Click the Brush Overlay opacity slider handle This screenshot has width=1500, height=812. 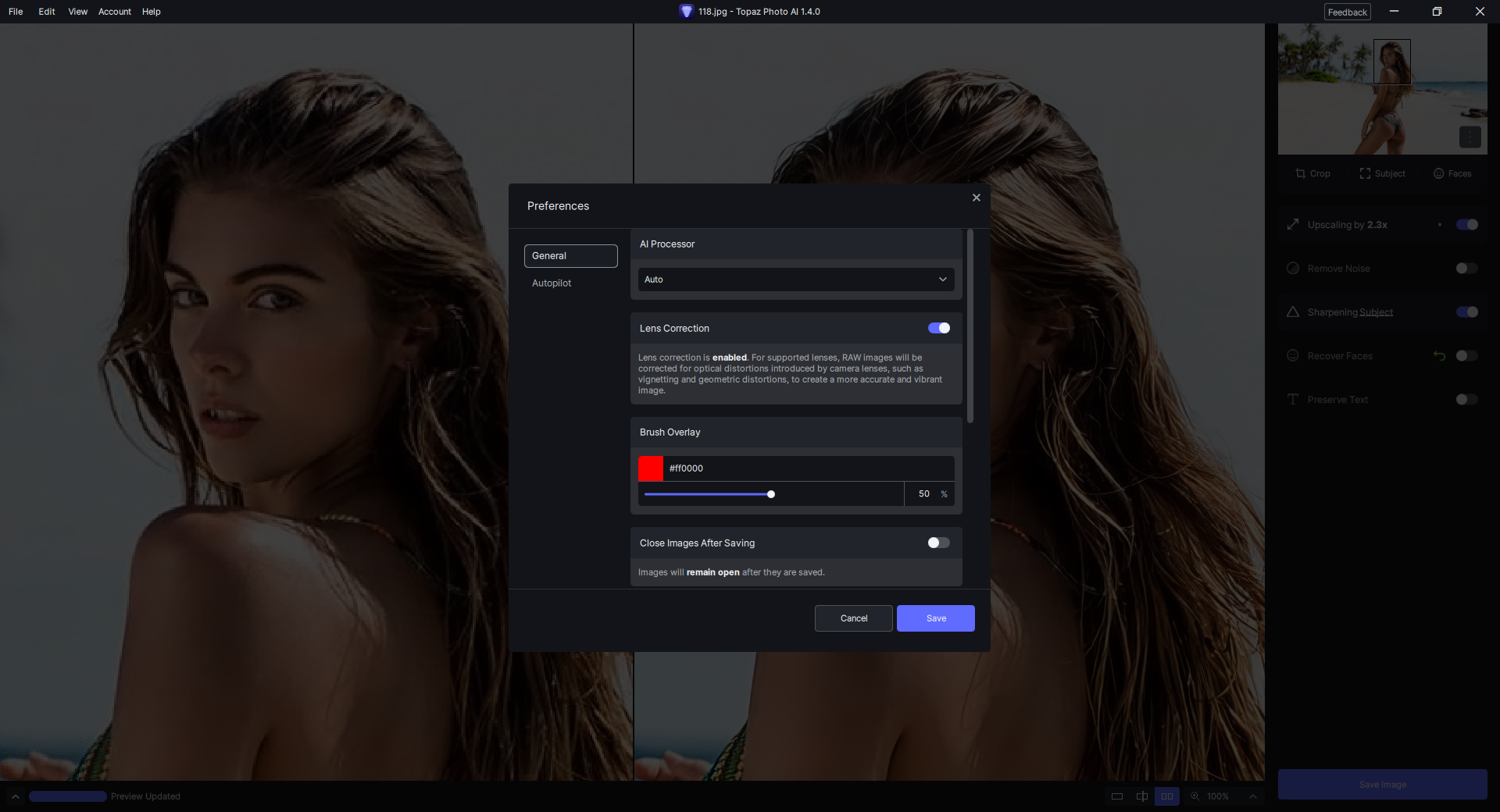(771, 494)
